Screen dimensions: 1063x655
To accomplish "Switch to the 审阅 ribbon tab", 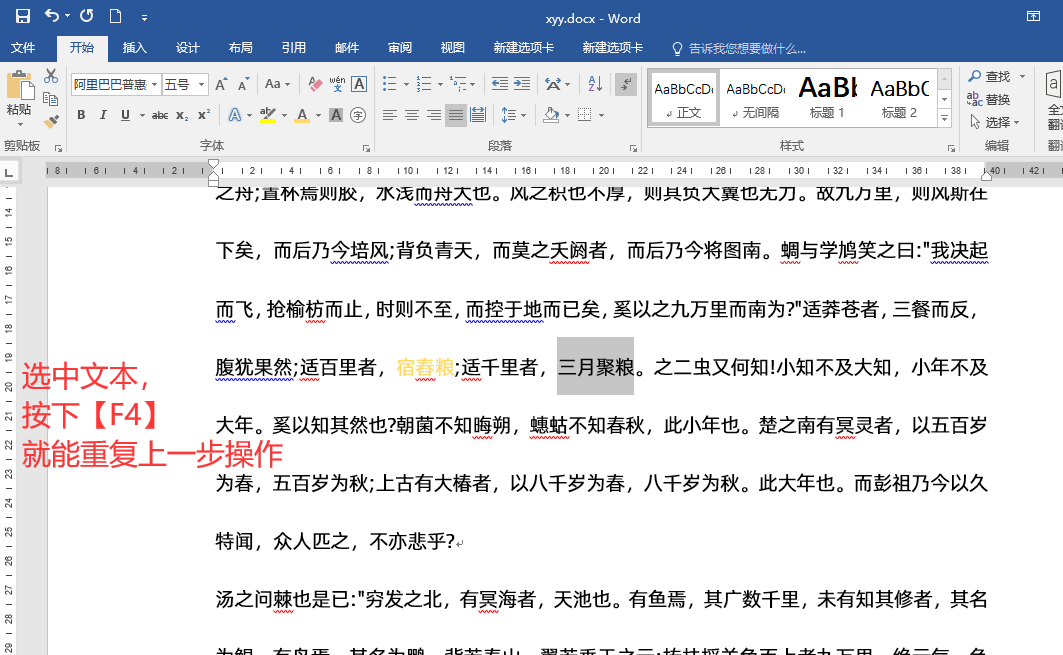I will click(x=400, y=48).
